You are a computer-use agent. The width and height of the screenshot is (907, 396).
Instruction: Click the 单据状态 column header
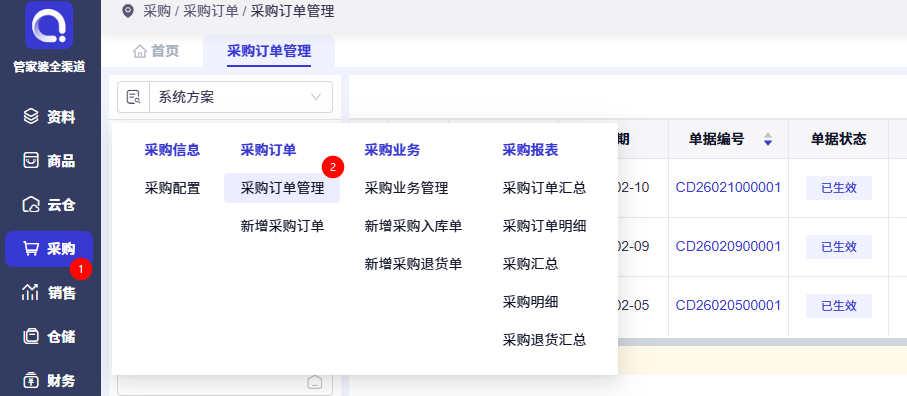click(x=839, y=139)
